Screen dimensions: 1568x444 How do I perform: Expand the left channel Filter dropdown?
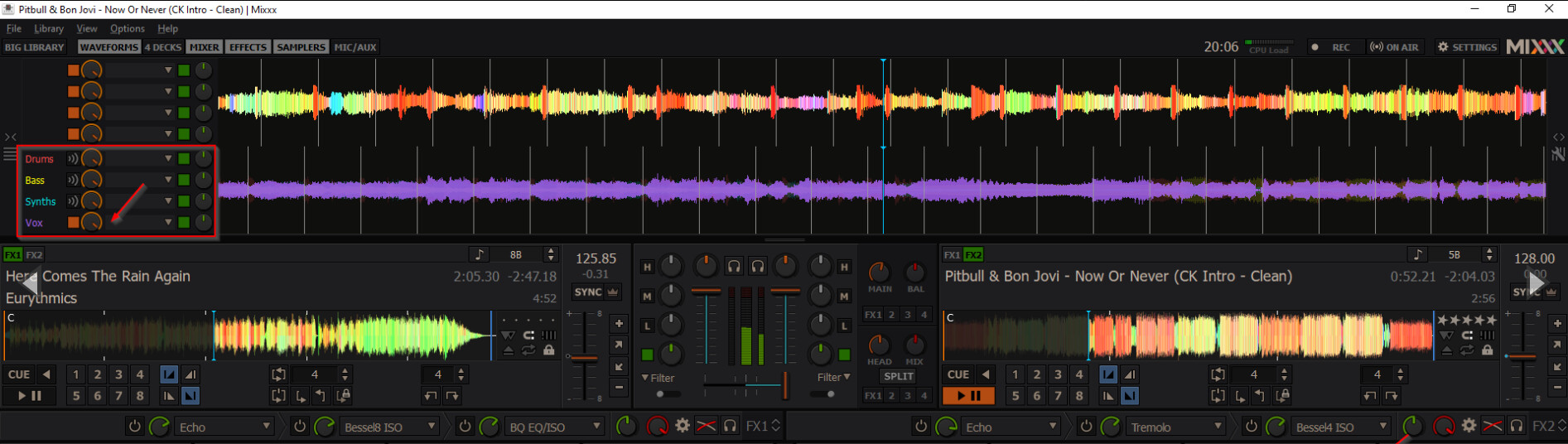click(659, 378)
